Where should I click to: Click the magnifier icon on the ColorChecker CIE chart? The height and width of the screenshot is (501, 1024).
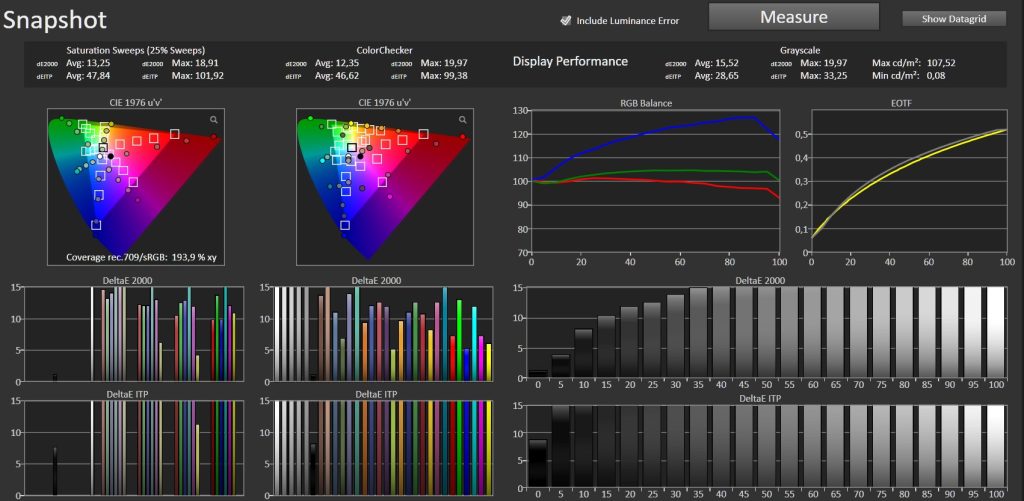(462, 120)
